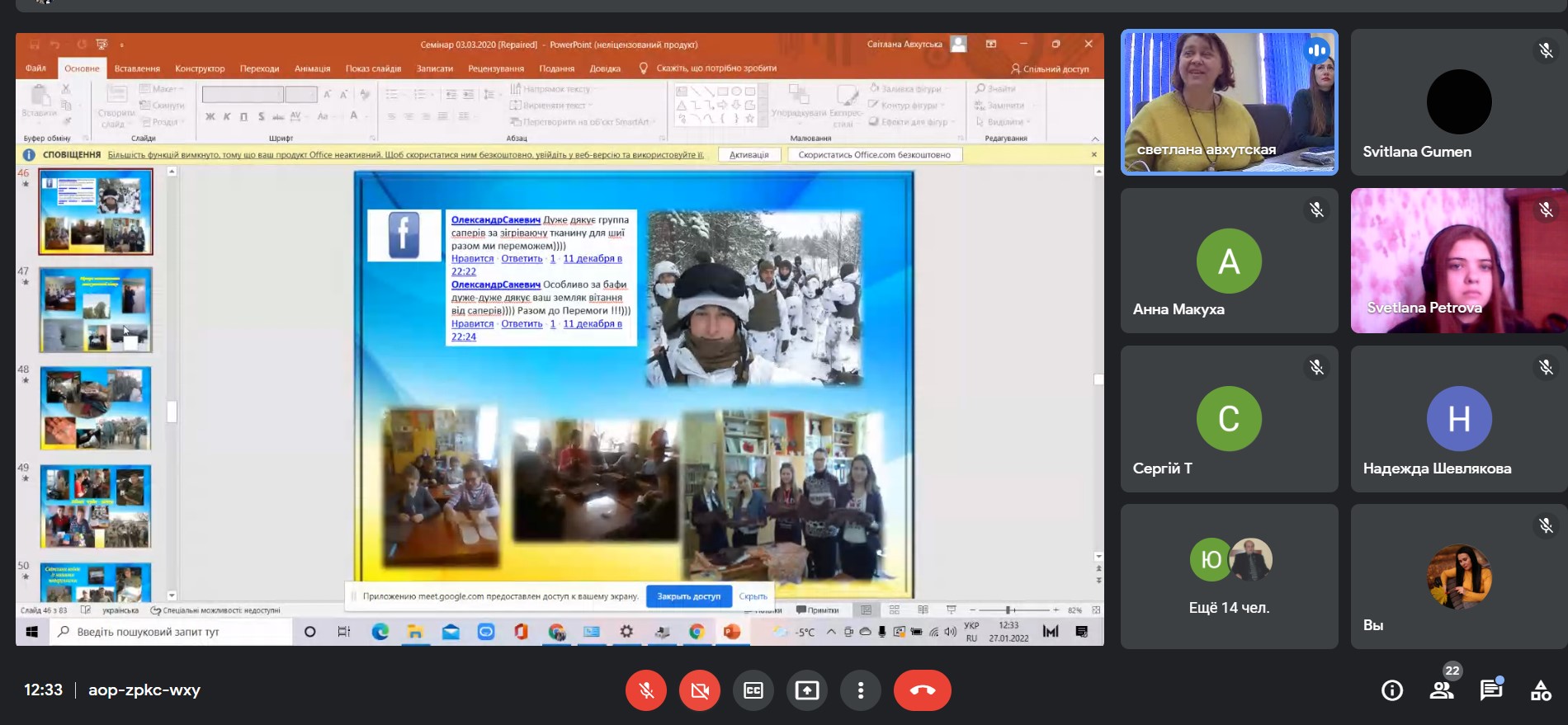
Task: Click the present now screen icon
Action: [x=806, y=690]
